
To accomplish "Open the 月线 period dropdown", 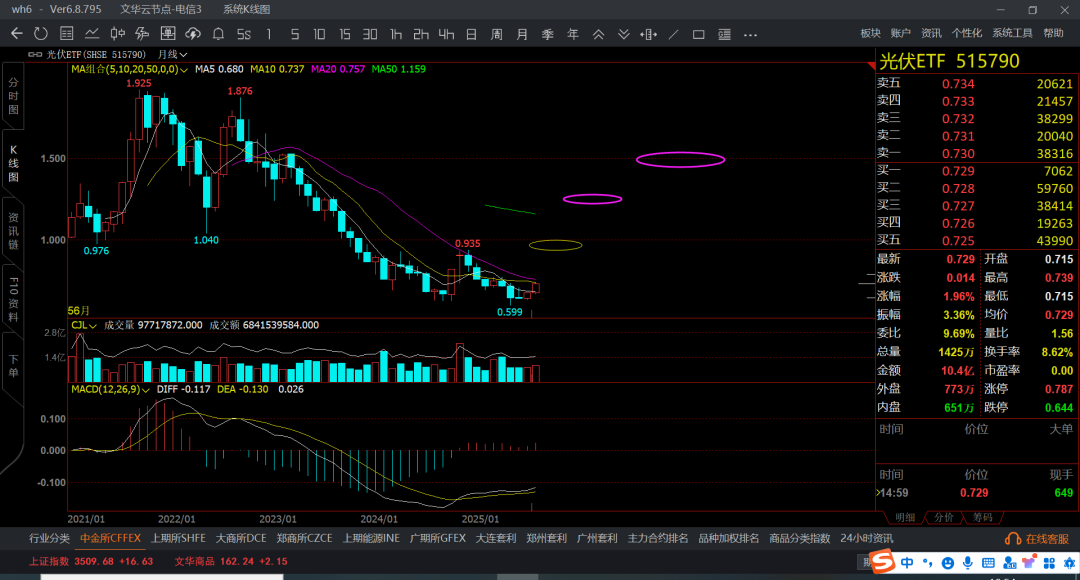I will (x=172, y=54).
